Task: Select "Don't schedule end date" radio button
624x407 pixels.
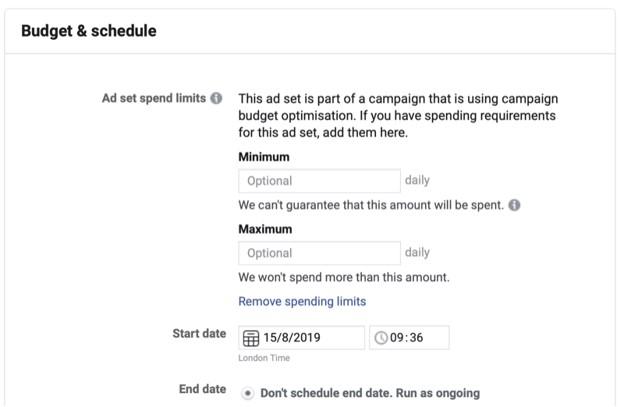Action: 247,393
